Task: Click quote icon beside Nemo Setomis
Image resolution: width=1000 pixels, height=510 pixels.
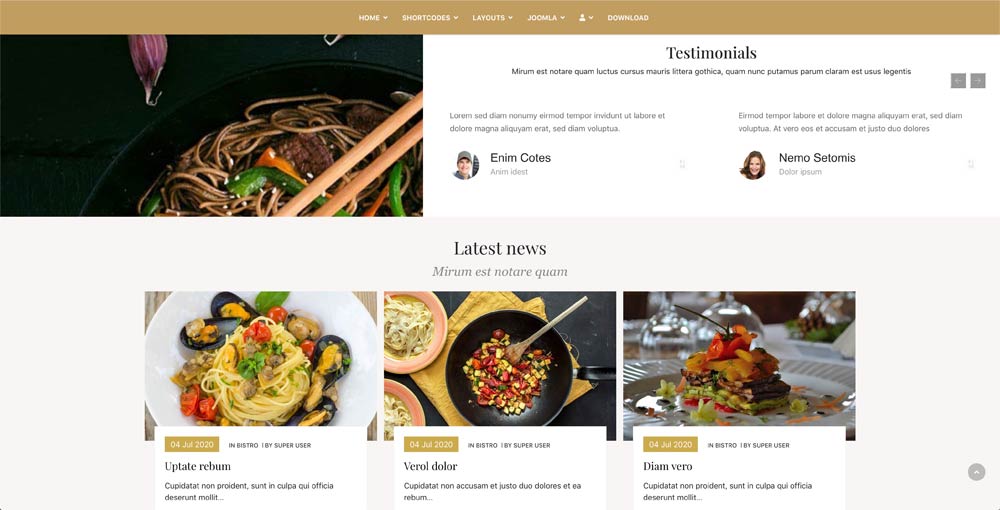Action: (971, 164)
